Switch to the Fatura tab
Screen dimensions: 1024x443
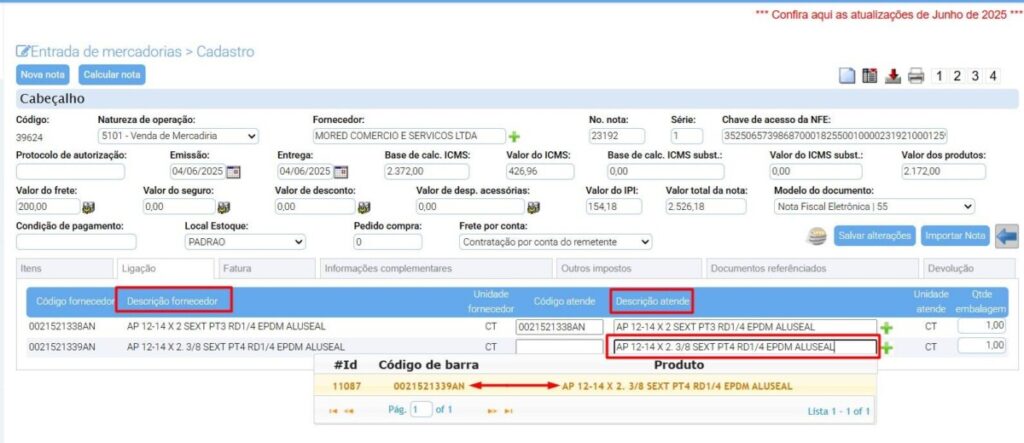pyautogui.click(x=237, y=268)
